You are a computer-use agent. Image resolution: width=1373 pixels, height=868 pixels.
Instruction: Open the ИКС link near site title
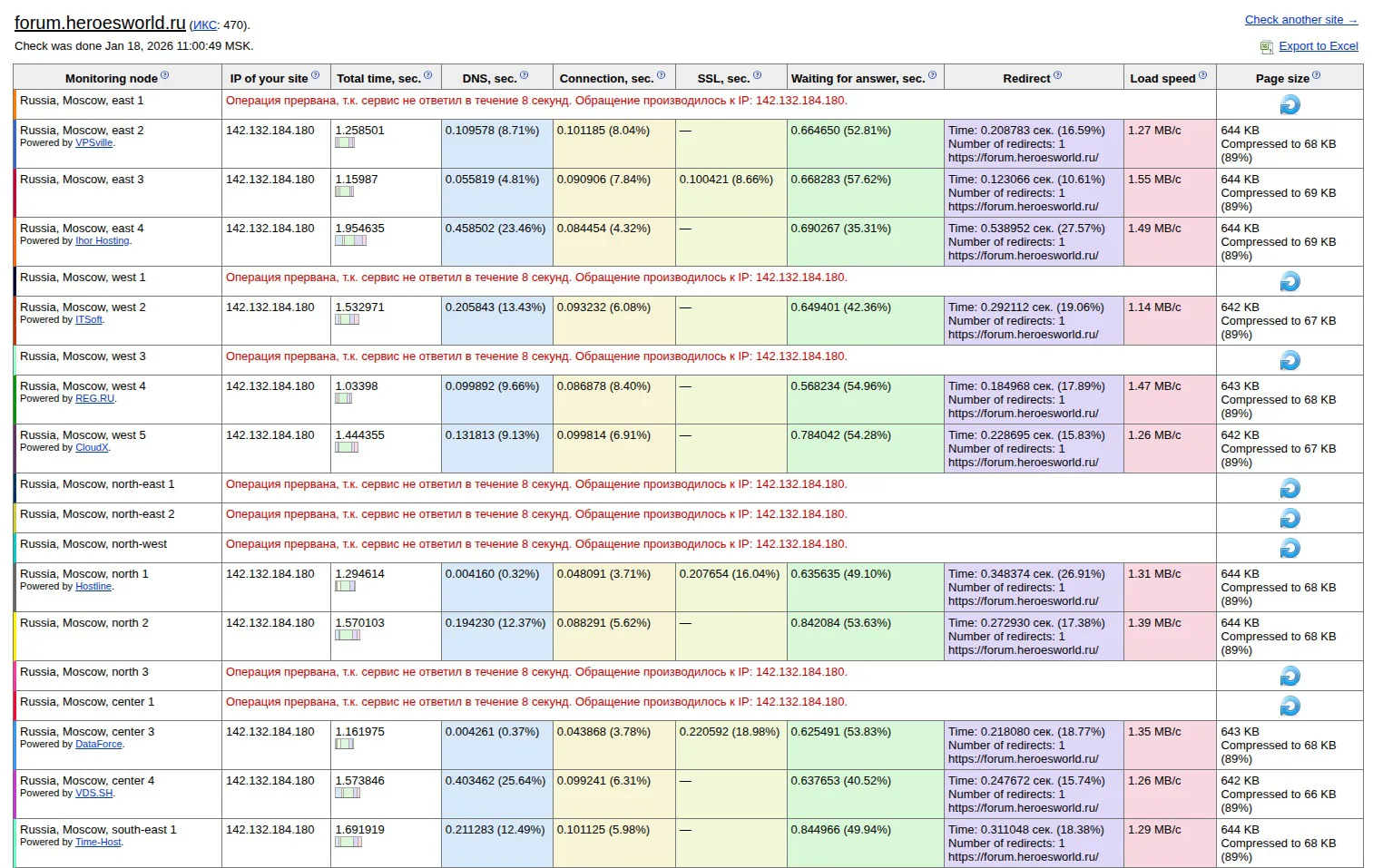204,25
